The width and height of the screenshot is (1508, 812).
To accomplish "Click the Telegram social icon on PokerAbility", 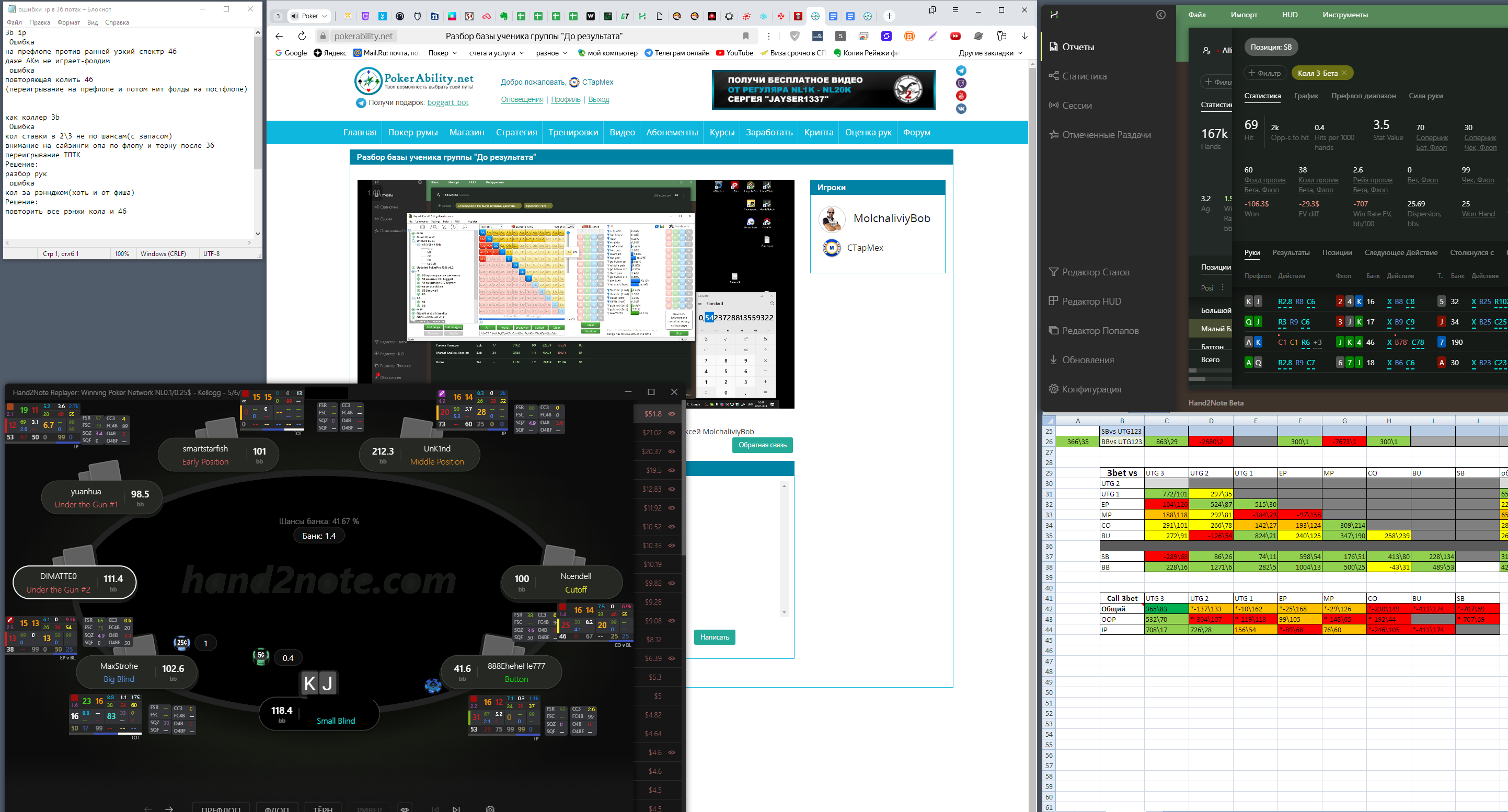I will [x=961, y=70].
